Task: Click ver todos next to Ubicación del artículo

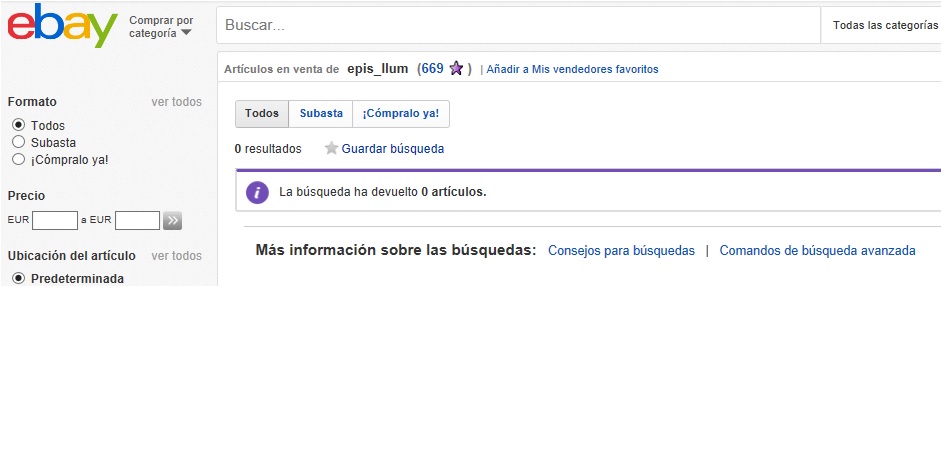Action: coord(177,256)
